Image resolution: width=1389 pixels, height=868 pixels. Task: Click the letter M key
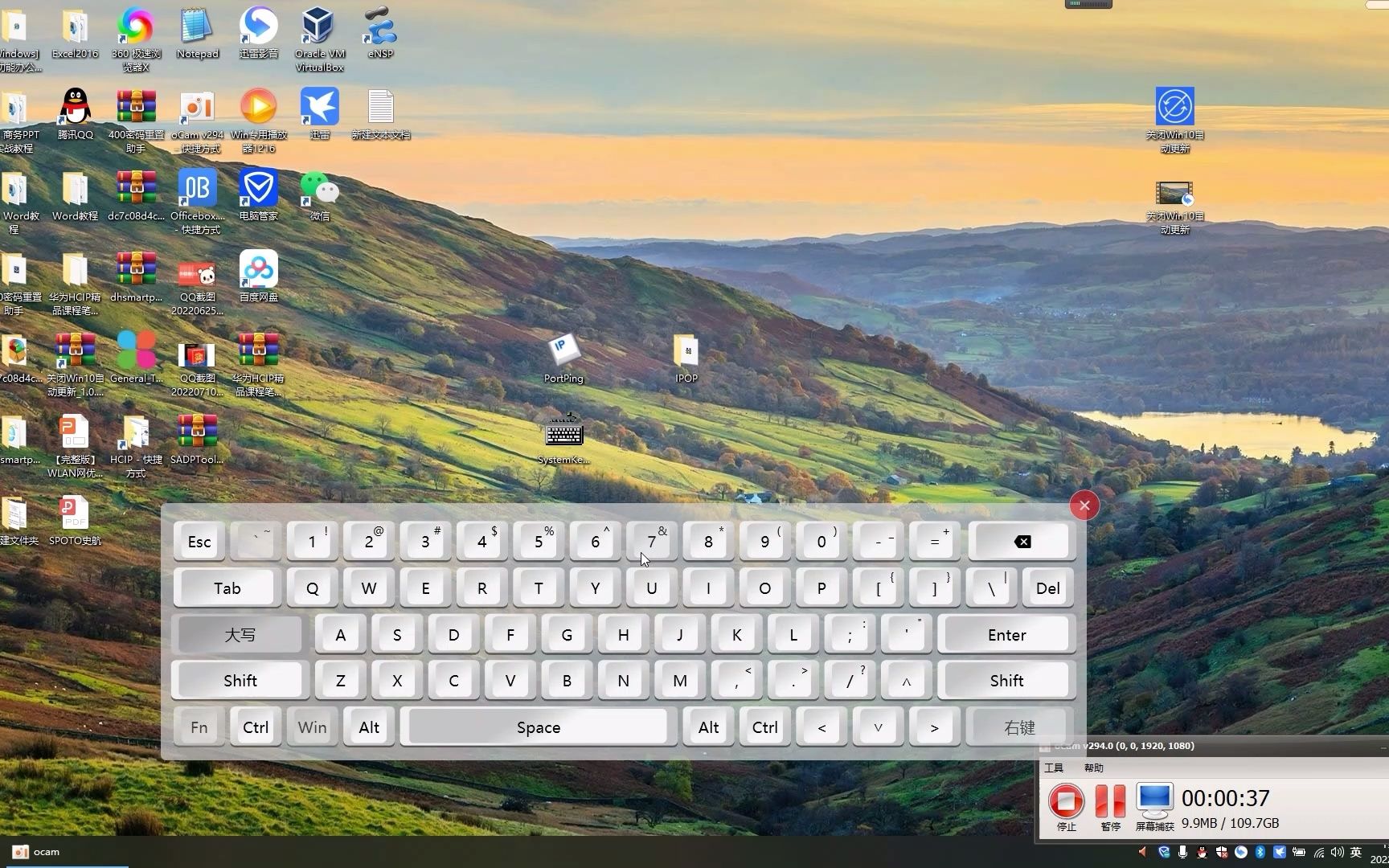tap(680, 681)
